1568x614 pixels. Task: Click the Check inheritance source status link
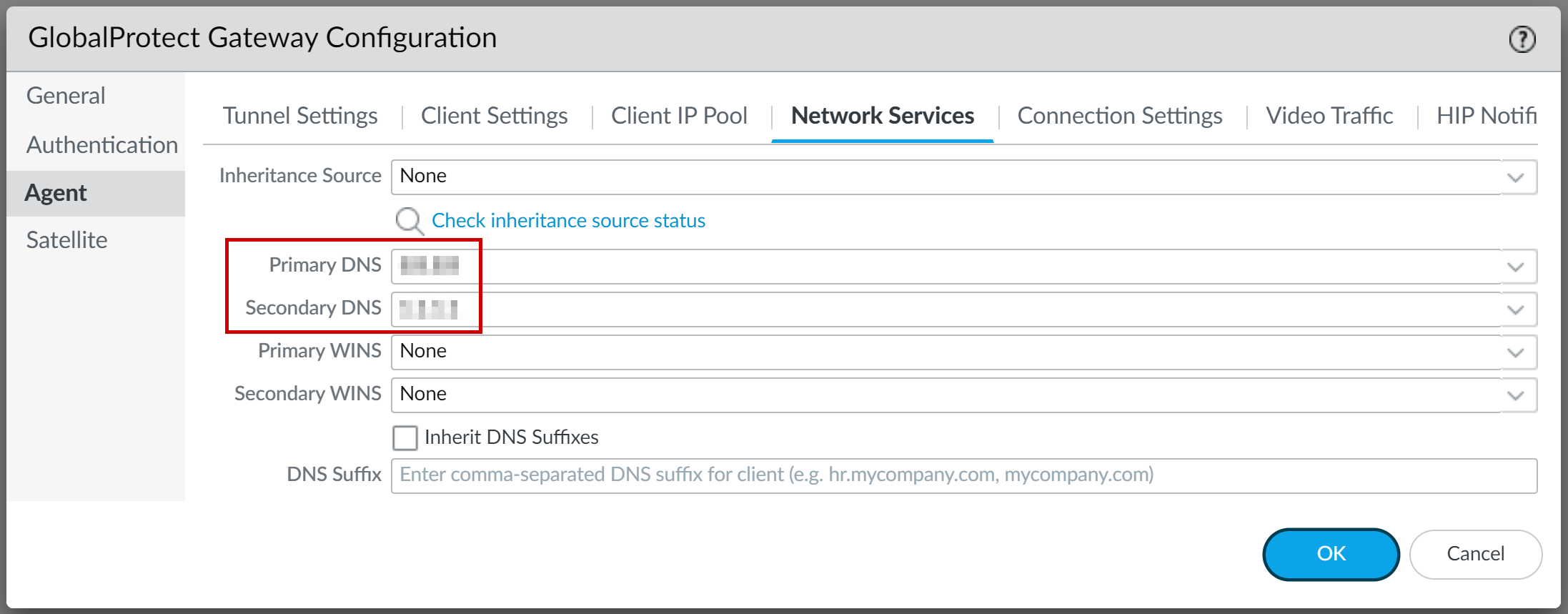(x=568, y=221)
